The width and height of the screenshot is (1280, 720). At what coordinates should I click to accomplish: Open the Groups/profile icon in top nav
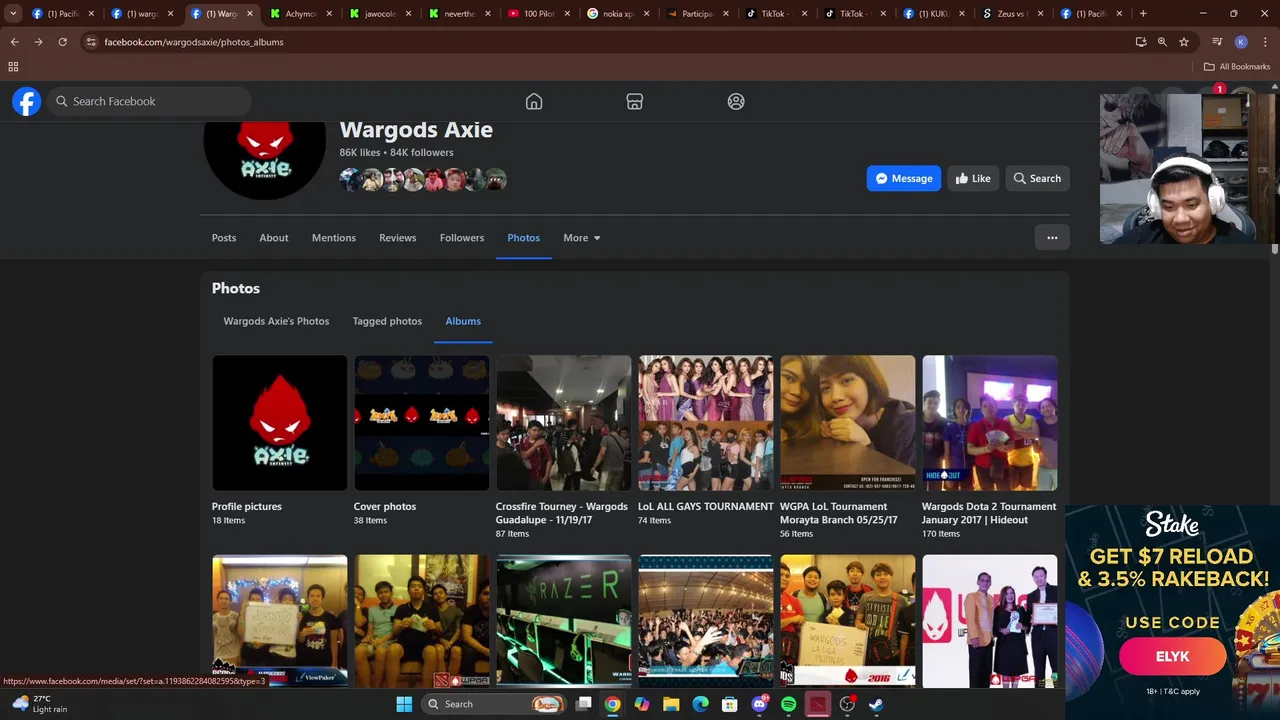pos(736,101)
